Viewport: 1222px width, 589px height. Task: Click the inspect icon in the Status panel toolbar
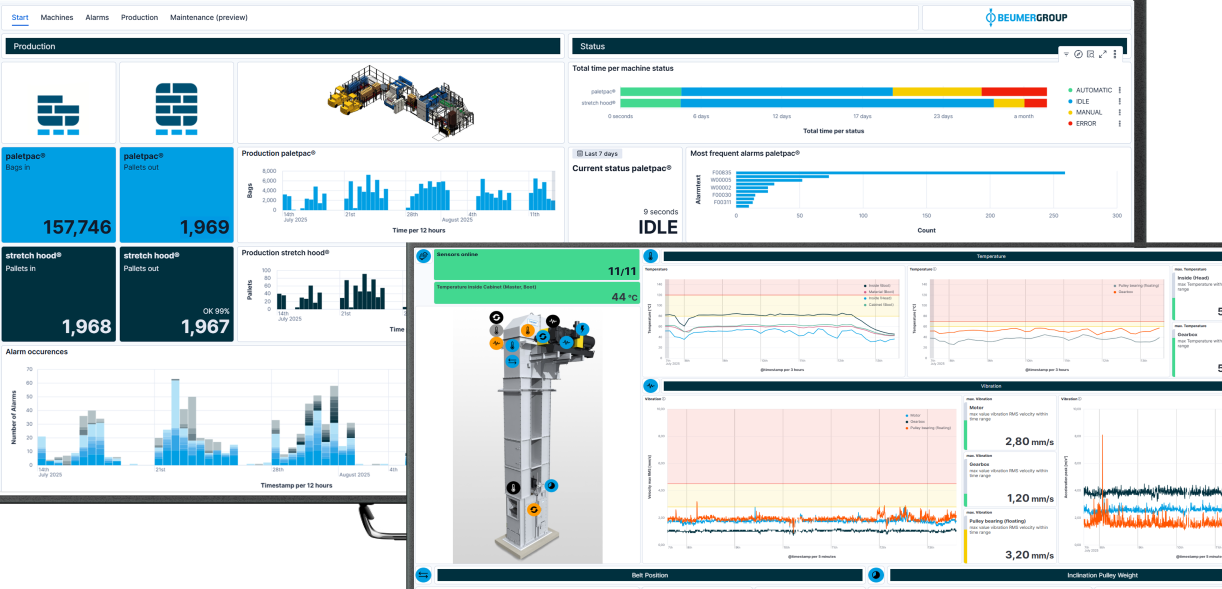click(1091, 54)
